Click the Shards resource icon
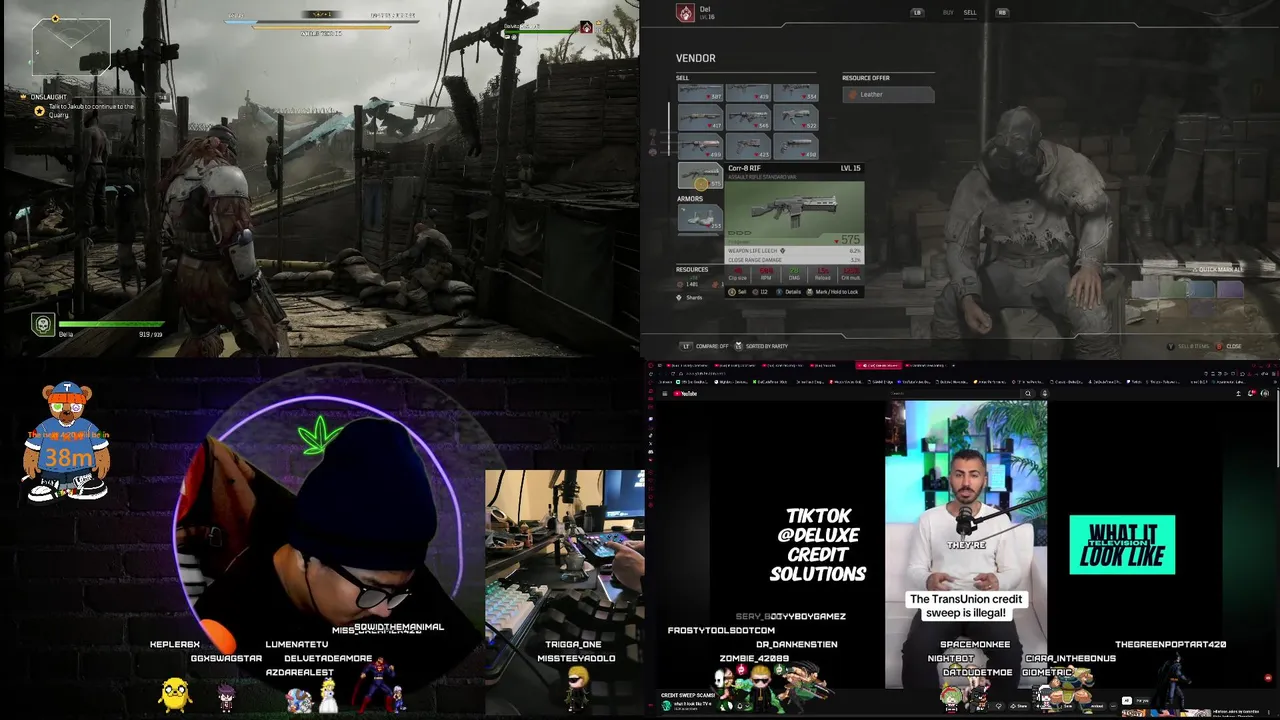 [x=679, y=297]
